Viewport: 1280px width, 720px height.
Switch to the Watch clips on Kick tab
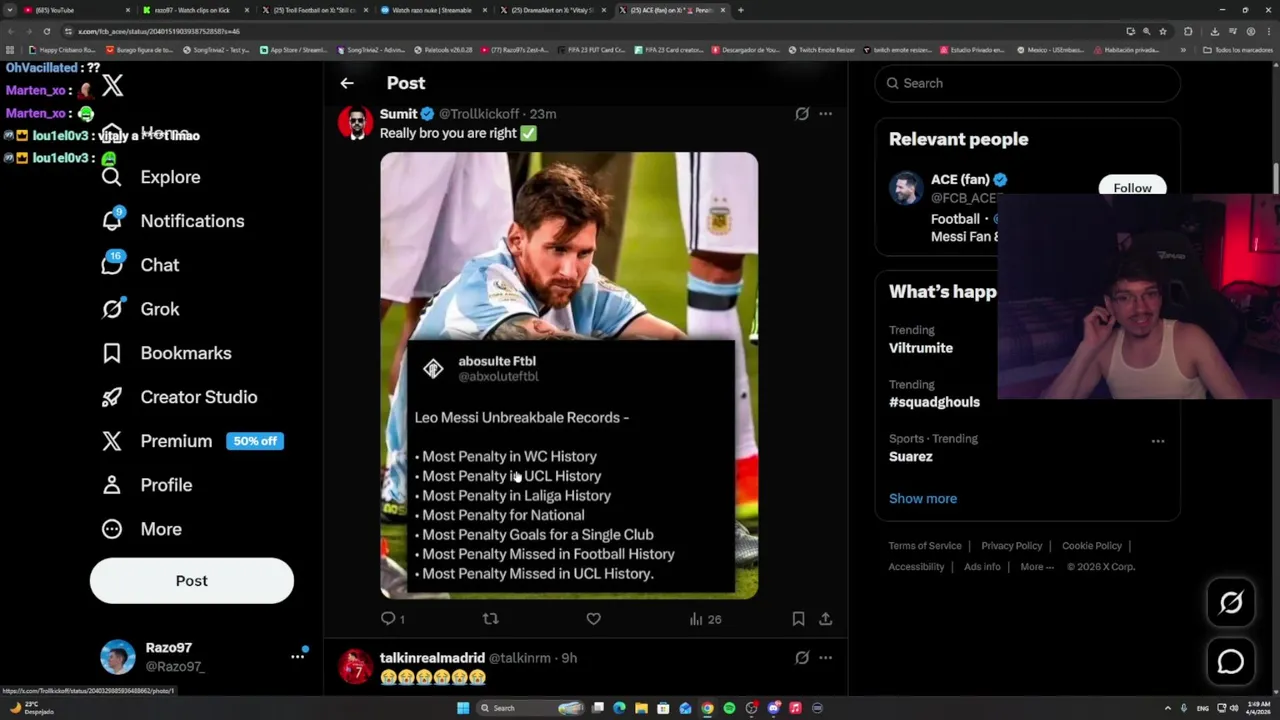196,10
